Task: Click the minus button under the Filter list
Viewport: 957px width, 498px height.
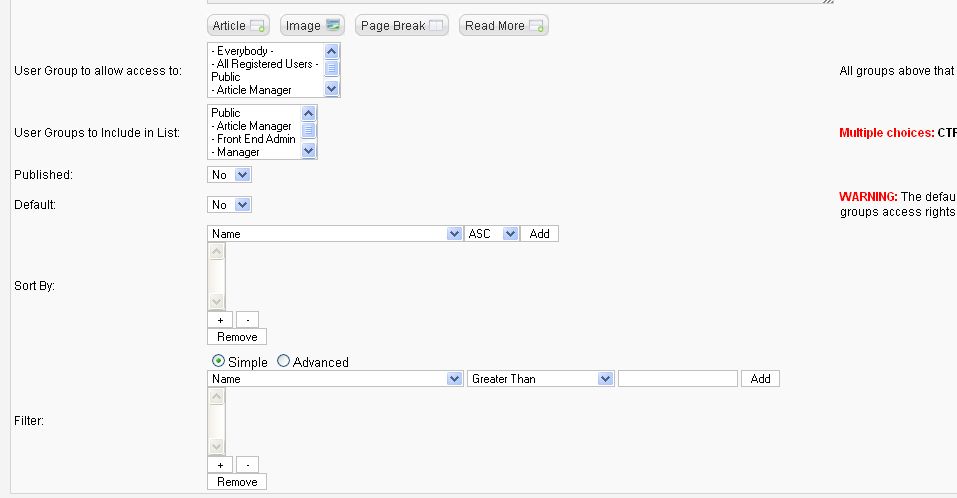Action: pyautogui.click(x=247, y=465)
